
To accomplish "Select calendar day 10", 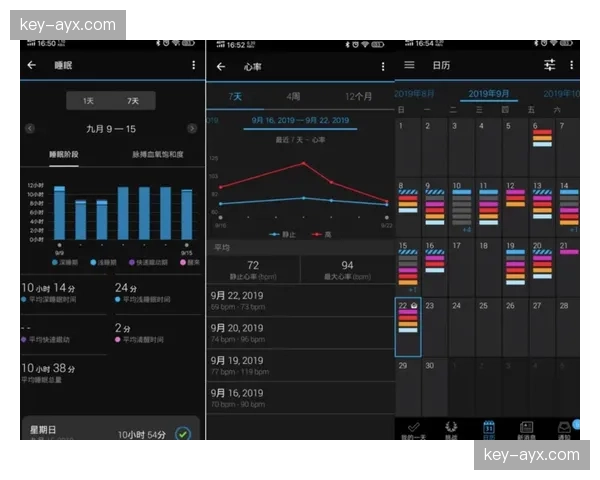I will (x=461, y=207).
